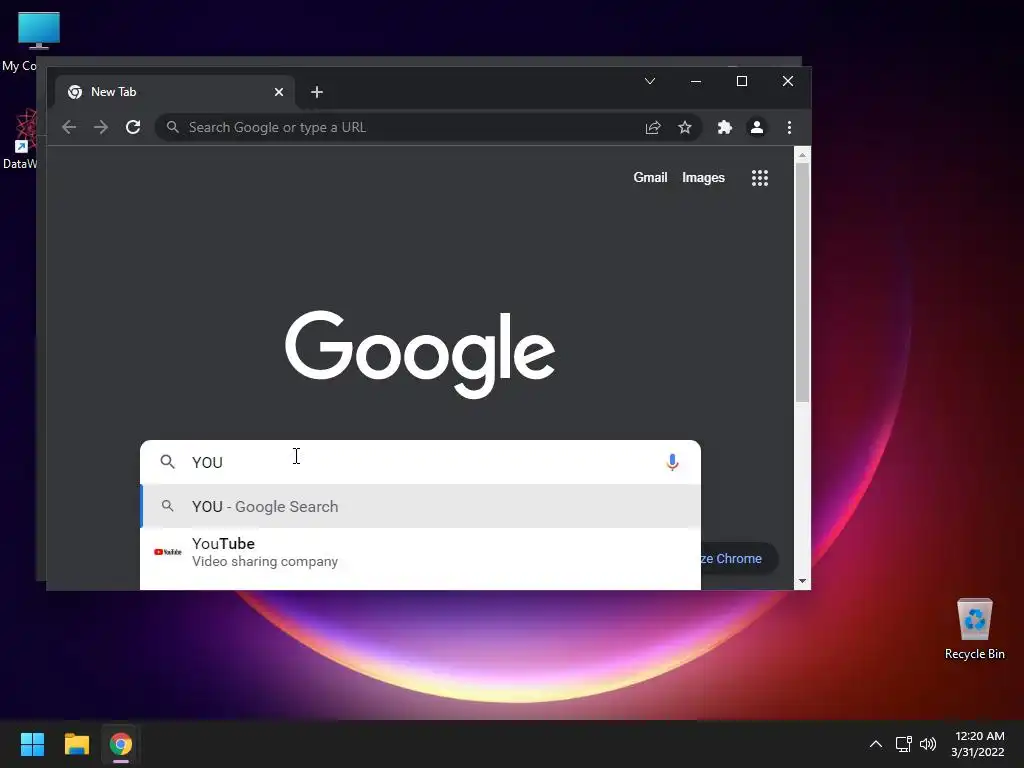Click the Customize Chrome button

(x=739, y=558)
